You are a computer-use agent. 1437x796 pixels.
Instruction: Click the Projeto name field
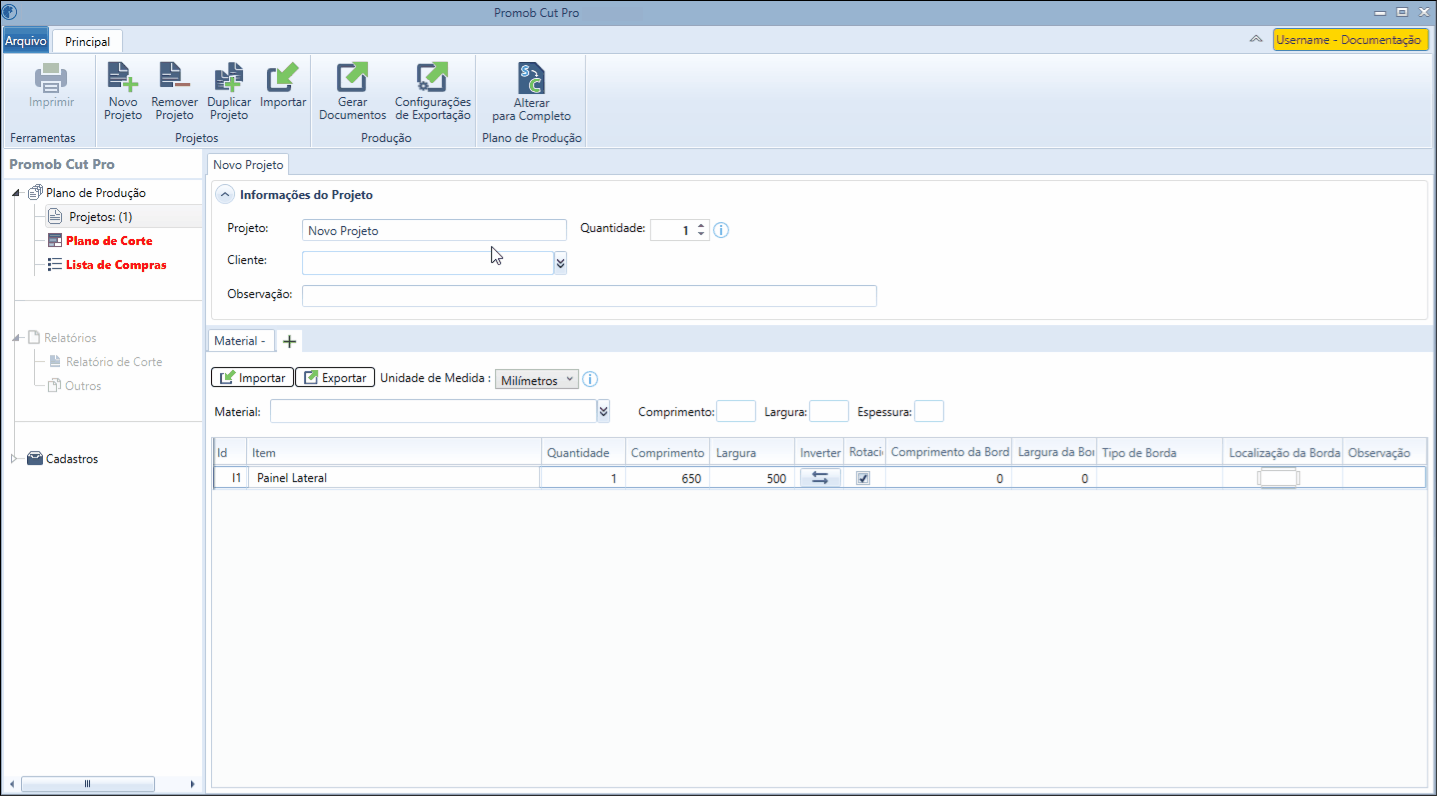coord(434,230)
